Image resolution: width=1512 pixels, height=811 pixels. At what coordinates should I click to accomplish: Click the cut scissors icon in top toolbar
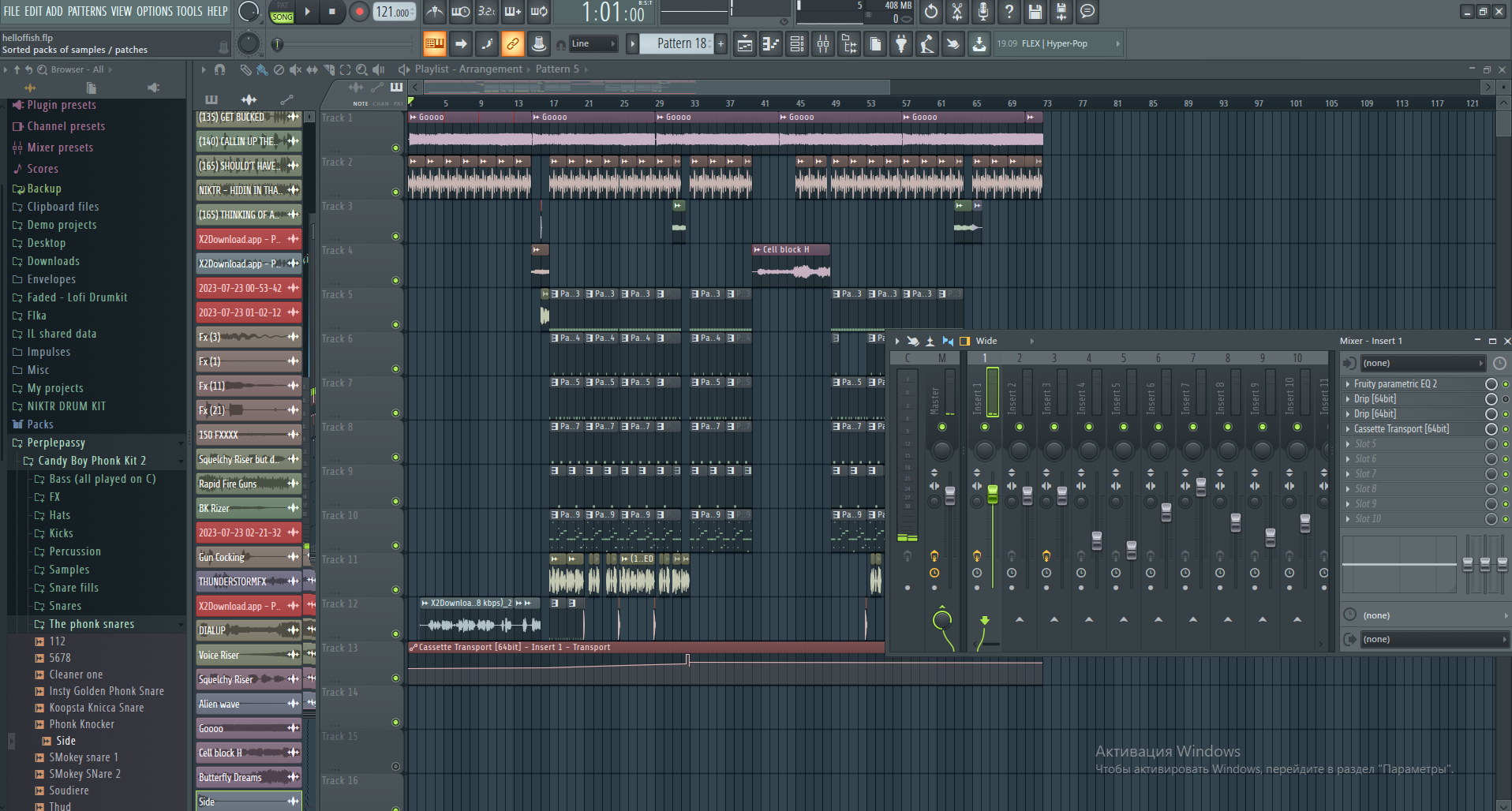coord(957,12)
